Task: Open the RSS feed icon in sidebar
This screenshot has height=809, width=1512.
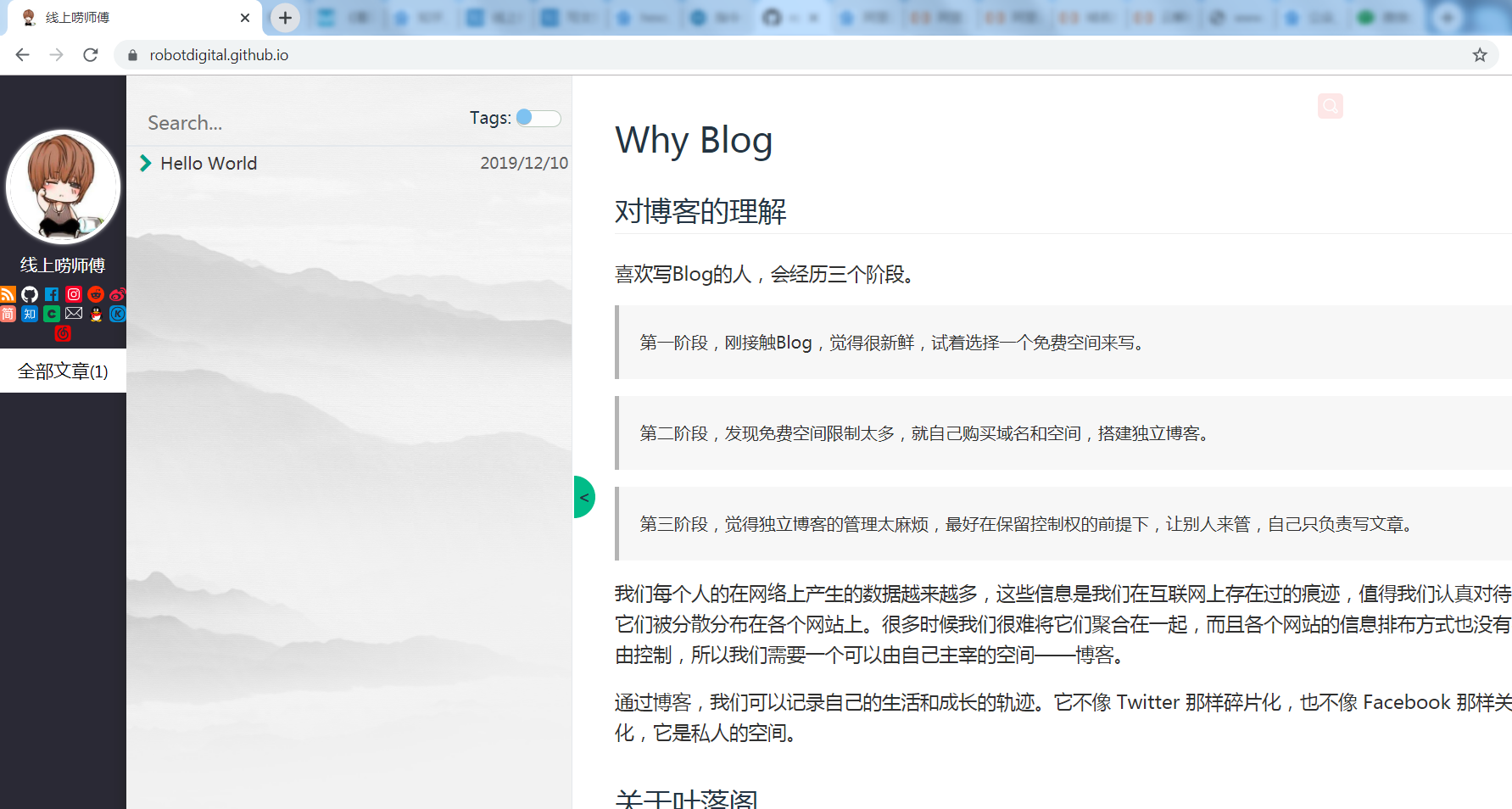Action: click(8, 294)
